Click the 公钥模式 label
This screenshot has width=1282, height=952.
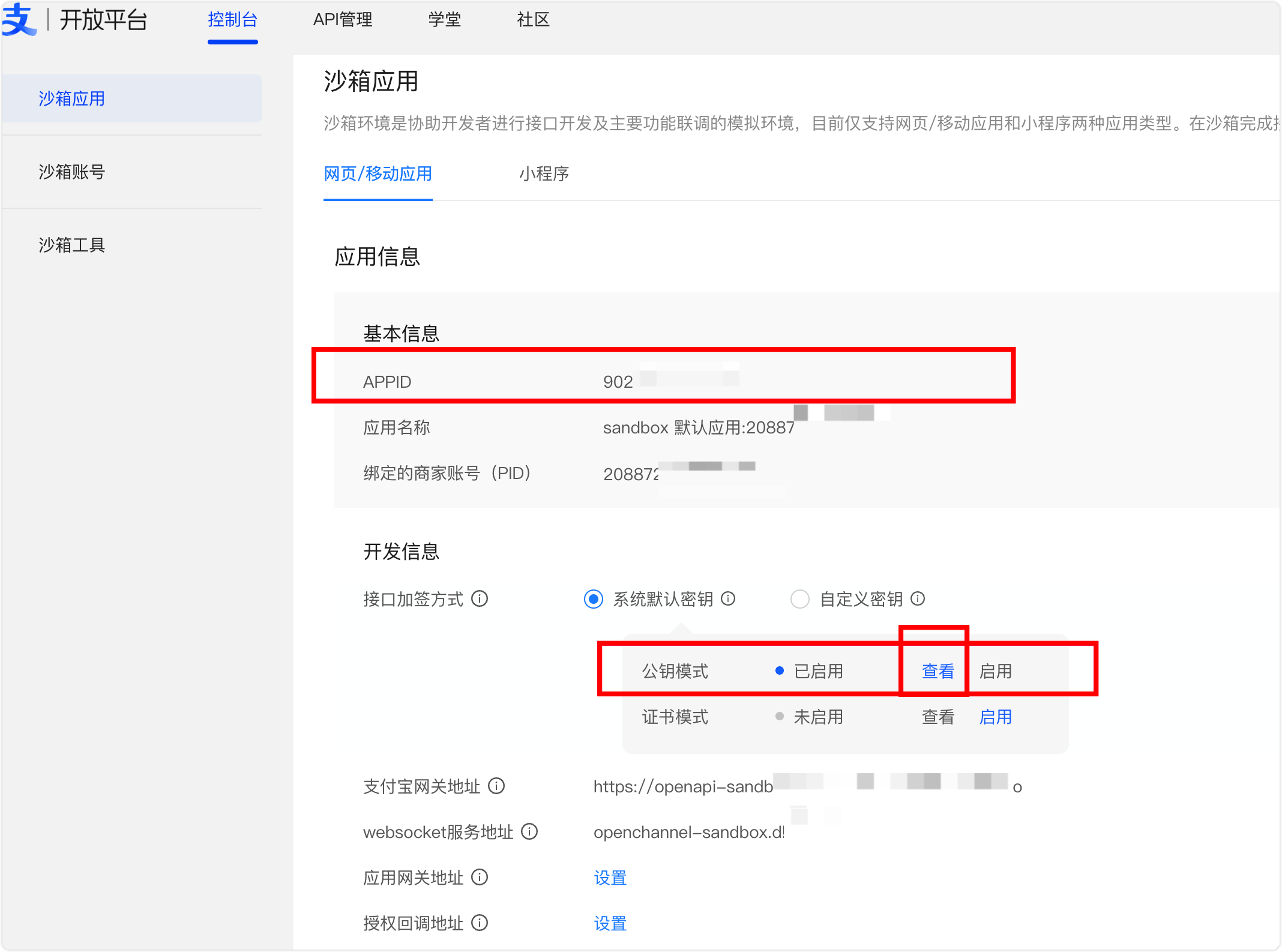click(x=675, y=671)
